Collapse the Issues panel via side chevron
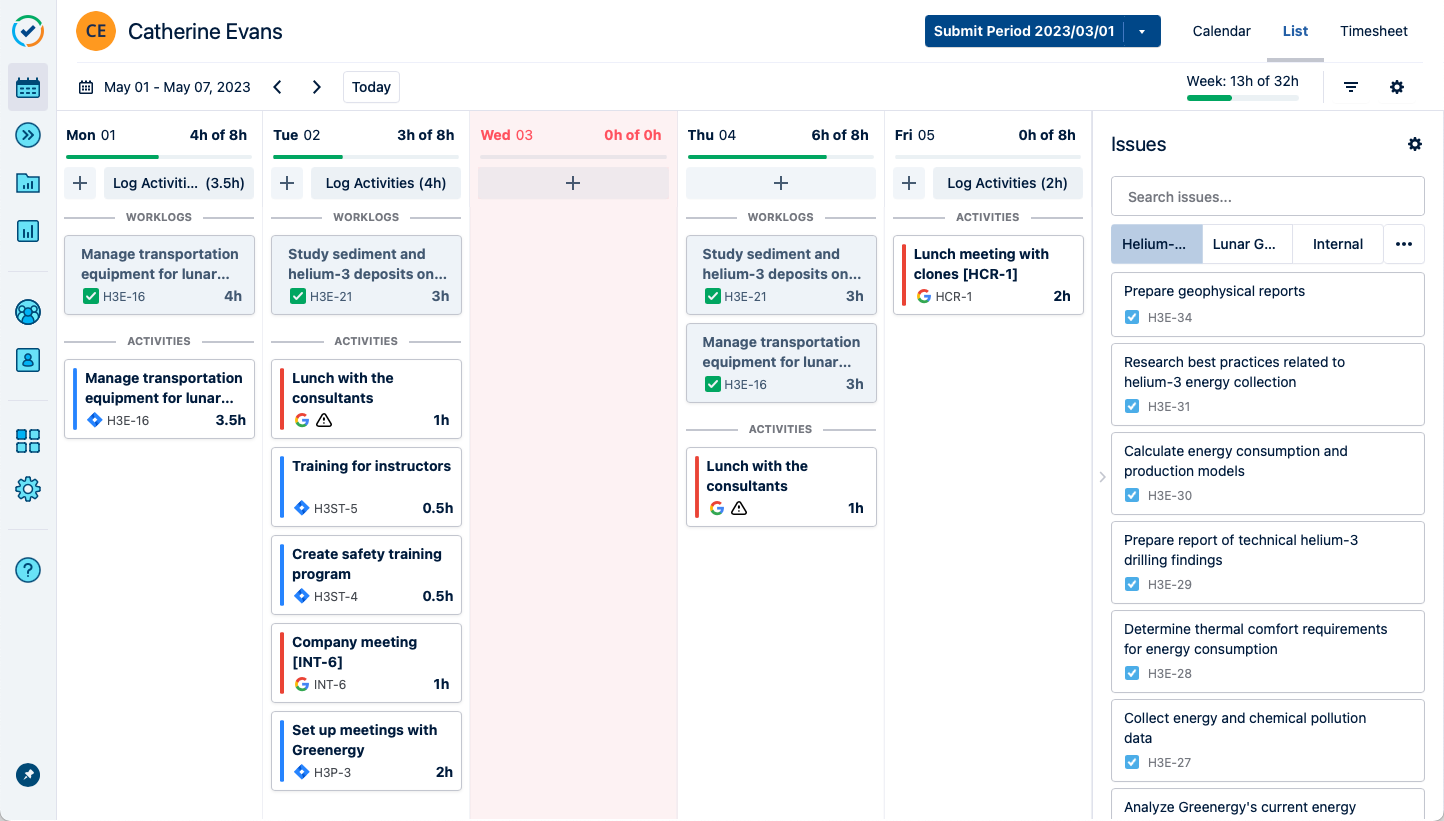The height and width of the screenshot is (821, 1444). click(1102, 477)
